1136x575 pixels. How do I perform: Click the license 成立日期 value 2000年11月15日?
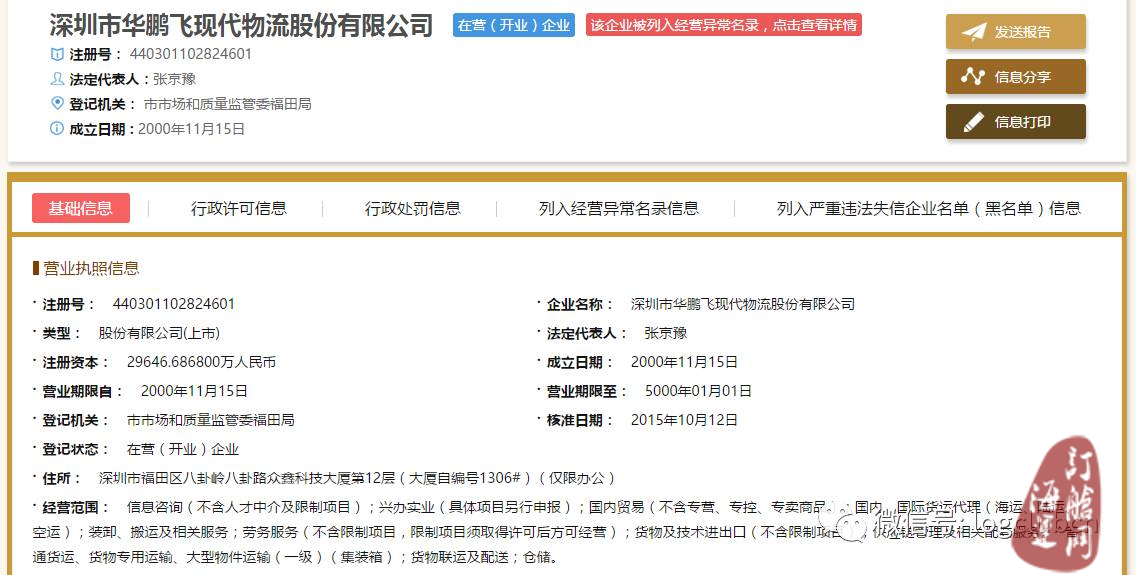point(685,362)
